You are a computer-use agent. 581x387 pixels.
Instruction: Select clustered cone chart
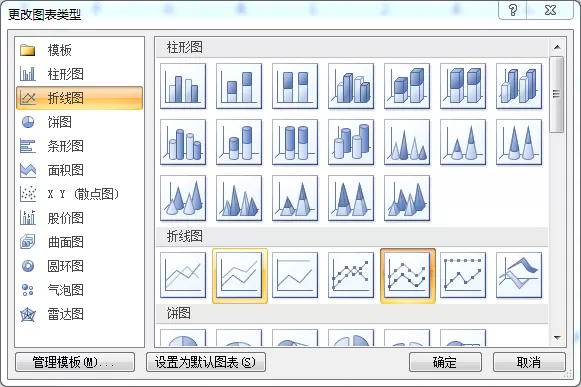pos(407,142)
